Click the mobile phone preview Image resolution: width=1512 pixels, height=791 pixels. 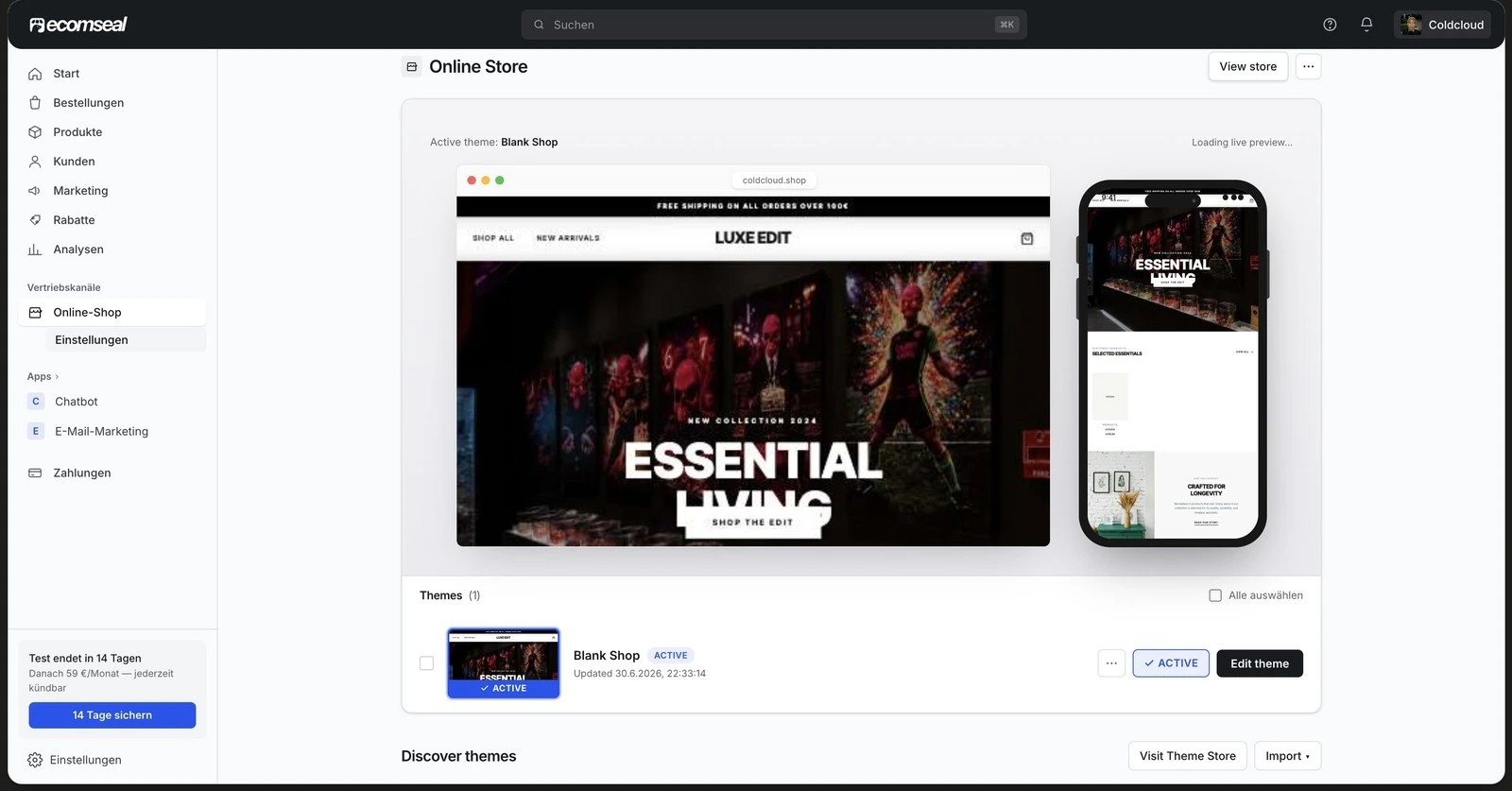(x=1173, y=364)
